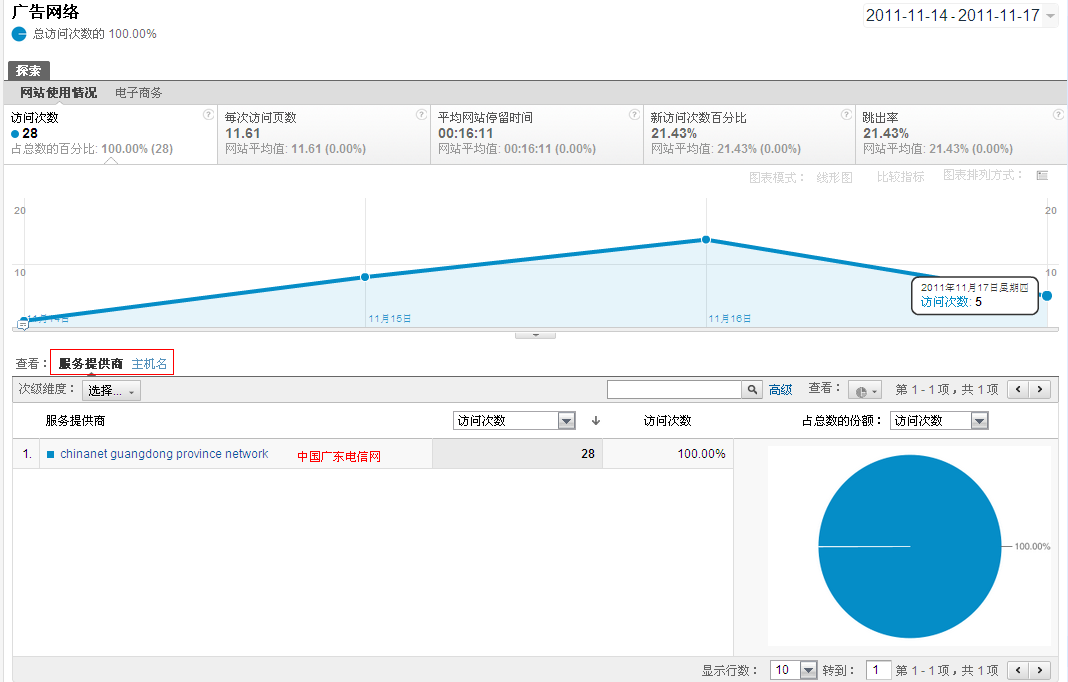This screenshot has height=682, width=1068.
Task: Select the 新访问次数百分比 scorecard
Action: coord(749,134)
